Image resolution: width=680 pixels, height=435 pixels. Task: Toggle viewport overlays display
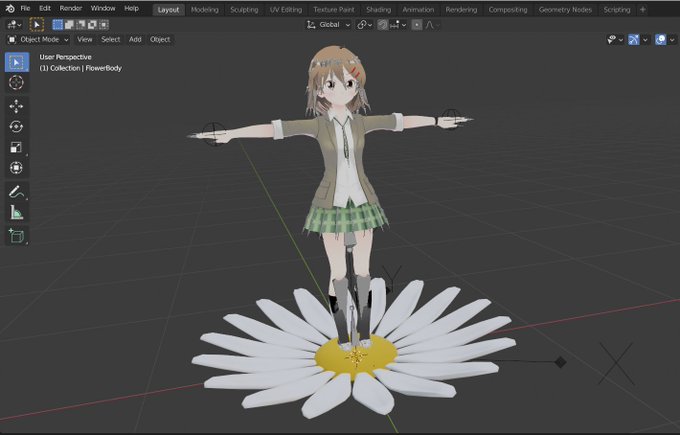[x=660, y=40]
